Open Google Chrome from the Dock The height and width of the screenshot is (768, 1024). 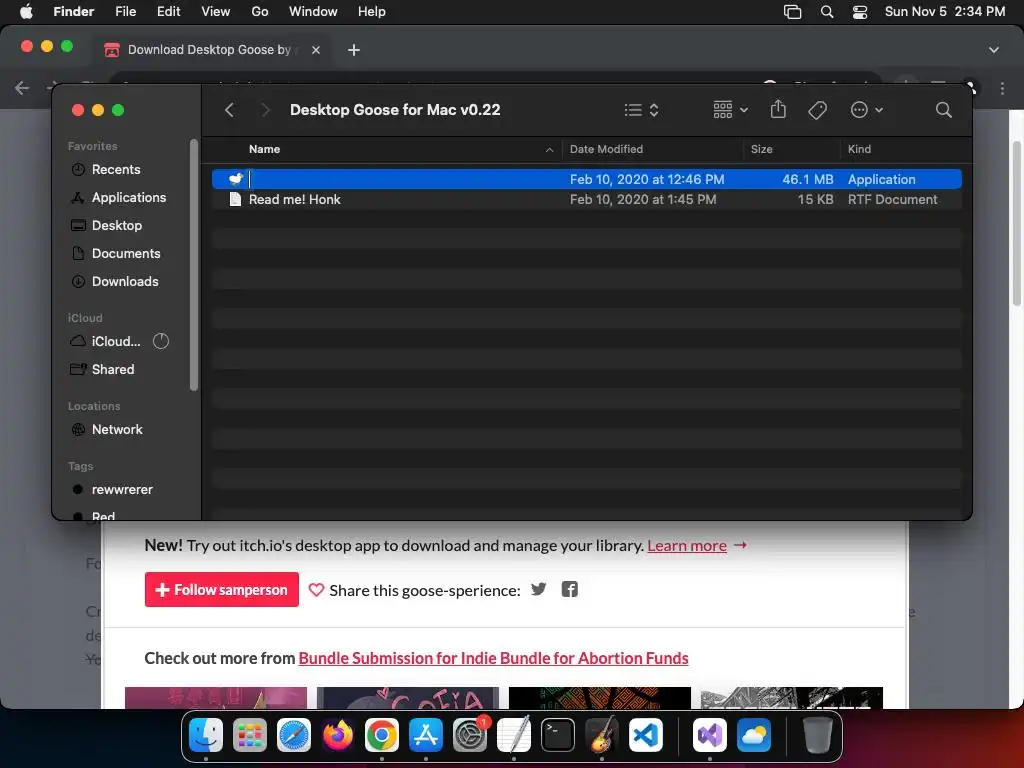382,735
